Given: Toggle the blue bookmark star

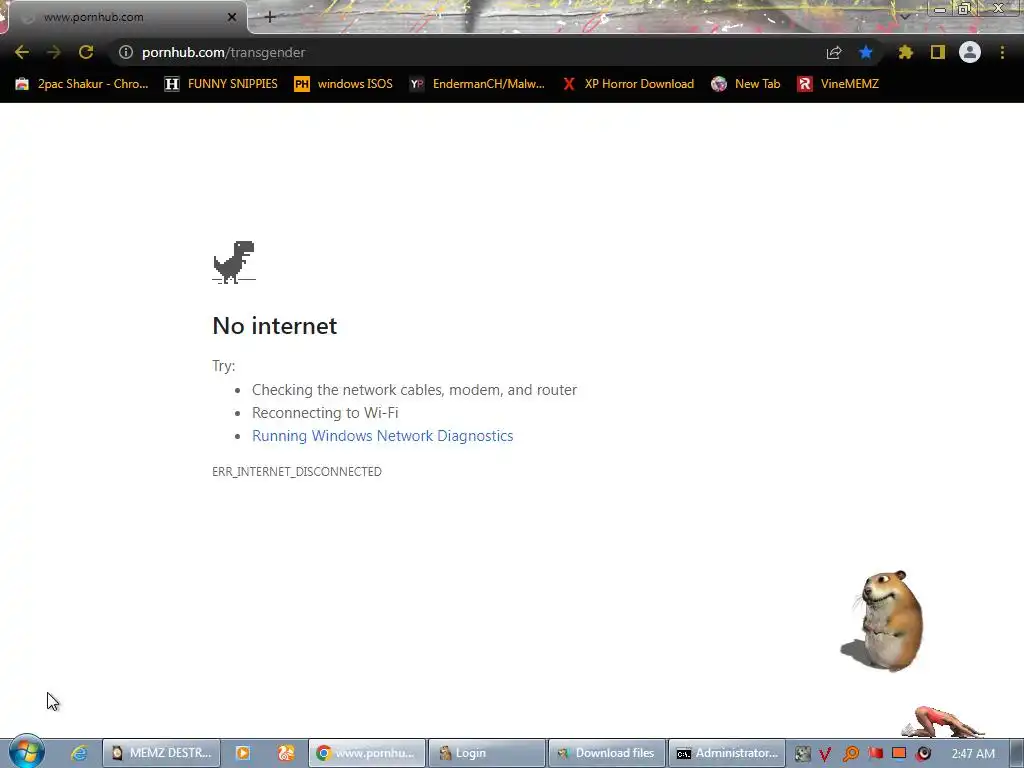Looking at the screenshot, I should (866, 52).
